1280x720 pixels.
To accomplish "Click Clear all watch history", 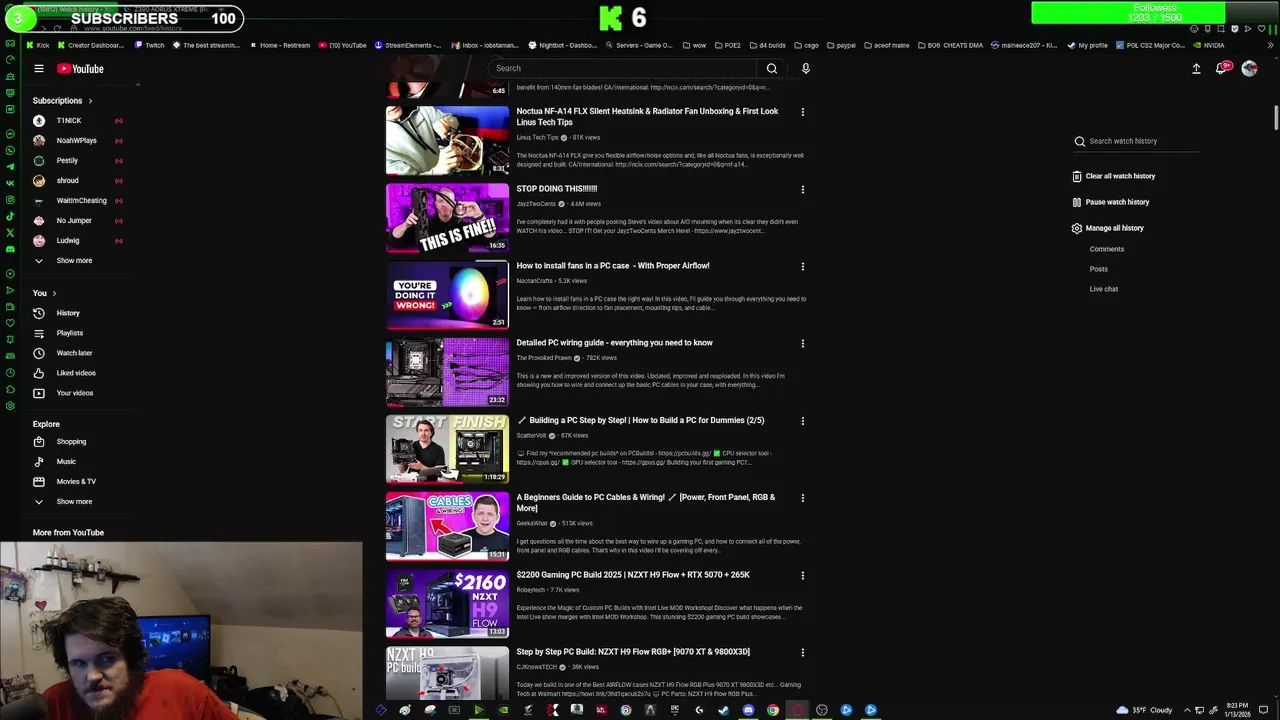I will [x=1120, y=176].
